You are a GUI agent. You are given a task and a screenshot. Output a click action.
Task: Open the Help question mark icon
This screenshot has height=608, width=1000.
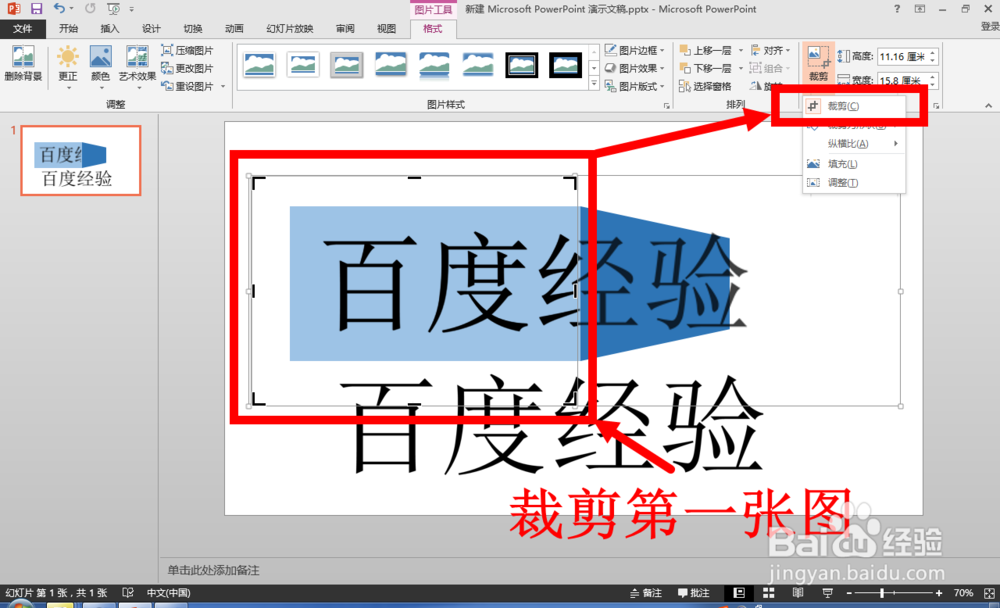pyautogui.click(x=897, y=9)
